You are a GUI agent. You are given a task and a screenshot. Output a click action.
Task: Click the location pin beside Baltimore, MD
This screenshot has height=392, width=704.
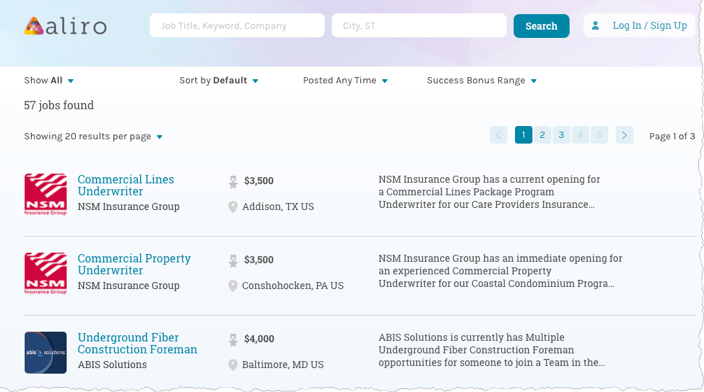tap(233, 365)
